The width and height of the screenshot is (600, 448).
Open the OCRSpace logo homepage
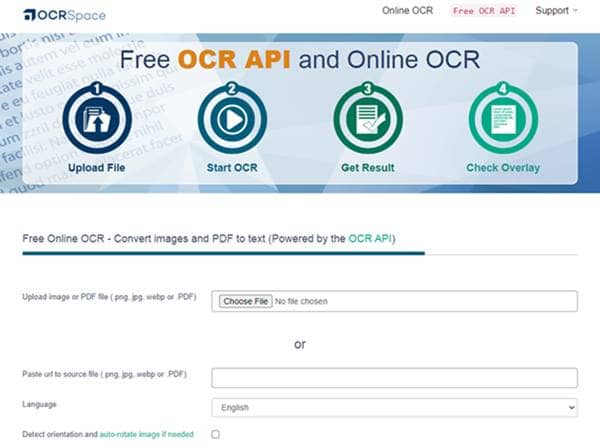coord(64,15)
